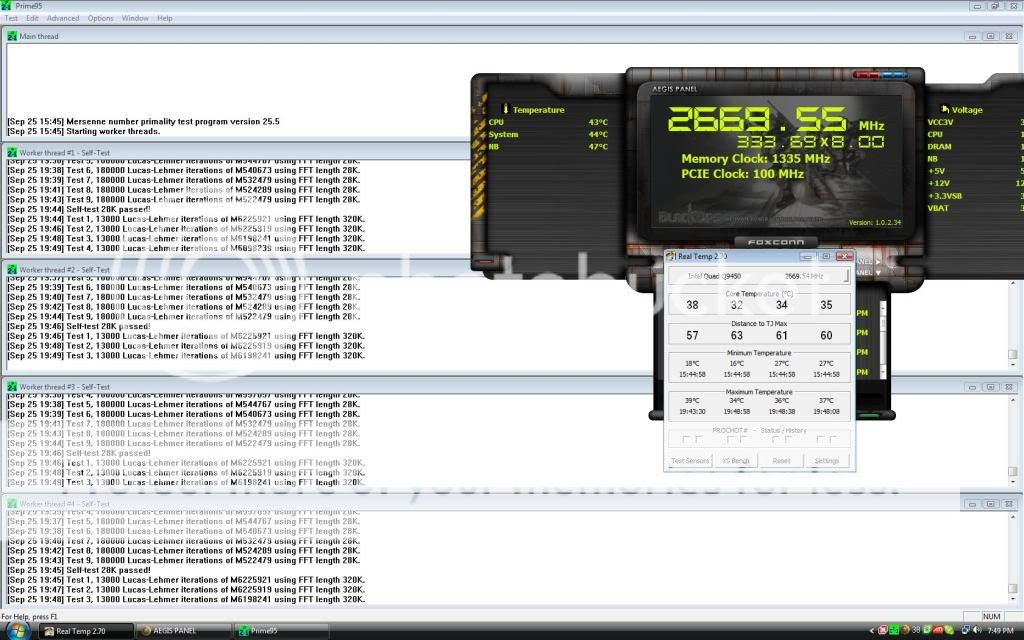Image resolution: width=1024 pixels, height=640 pixels.
Task: Click the Worker thread #2 window icon
Action: click(12, 269)
